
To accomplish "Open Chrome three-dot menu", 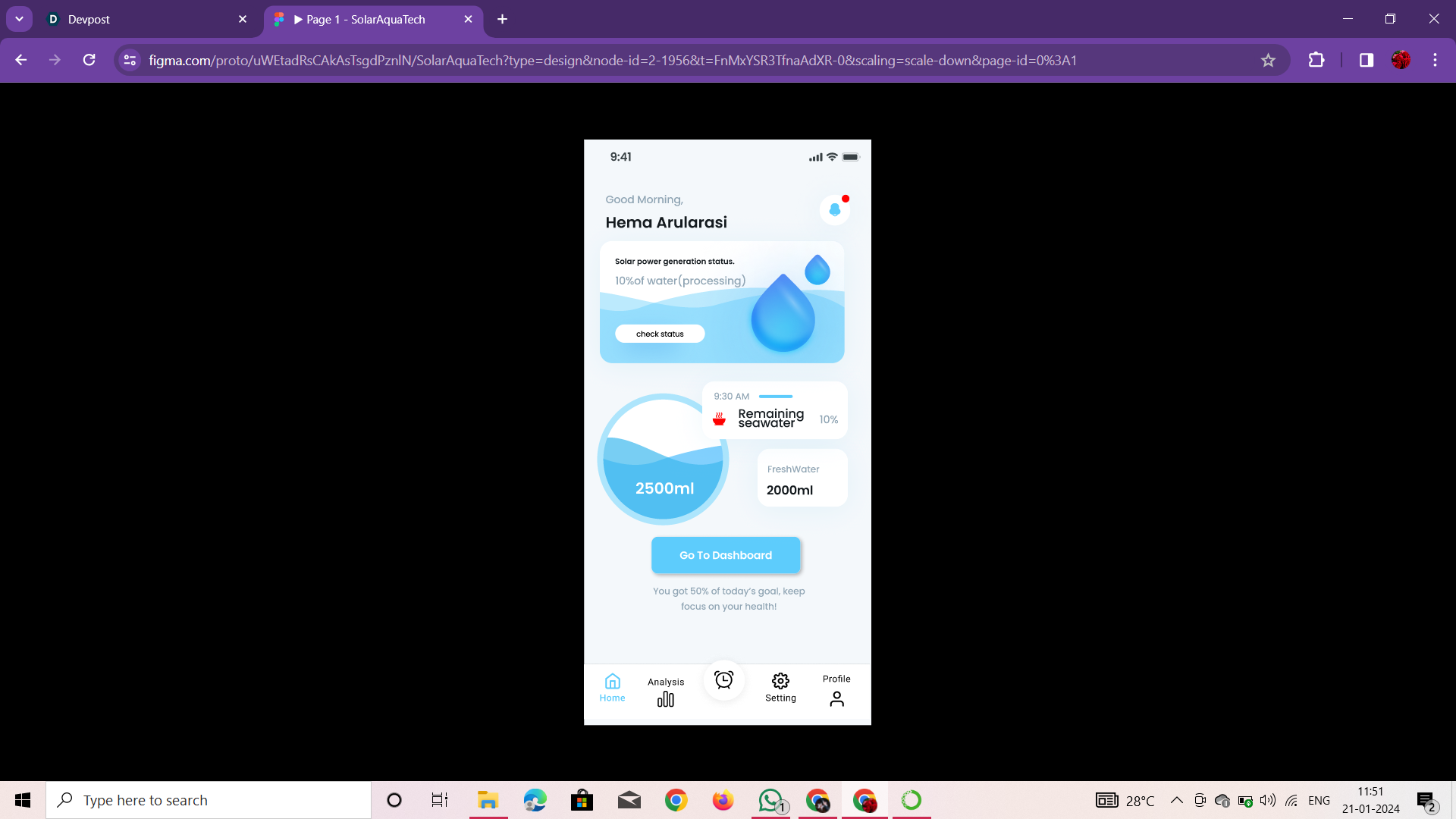I will point(1435,61).
